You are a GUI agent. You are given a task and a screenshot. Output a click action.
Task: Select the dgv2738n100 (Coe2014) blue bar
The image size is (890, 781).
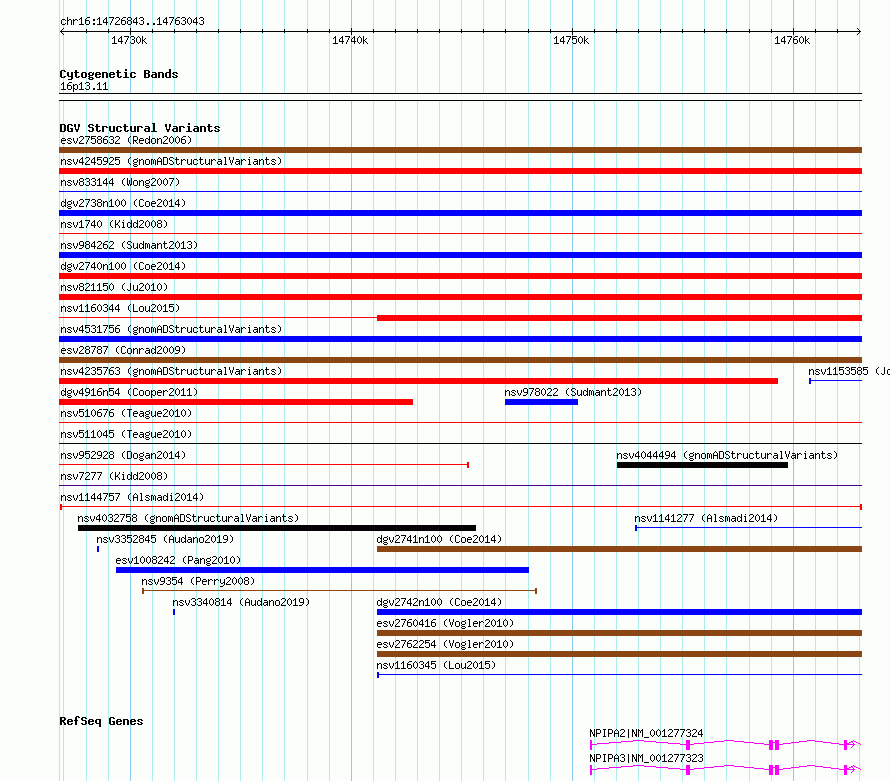point(460,213)
